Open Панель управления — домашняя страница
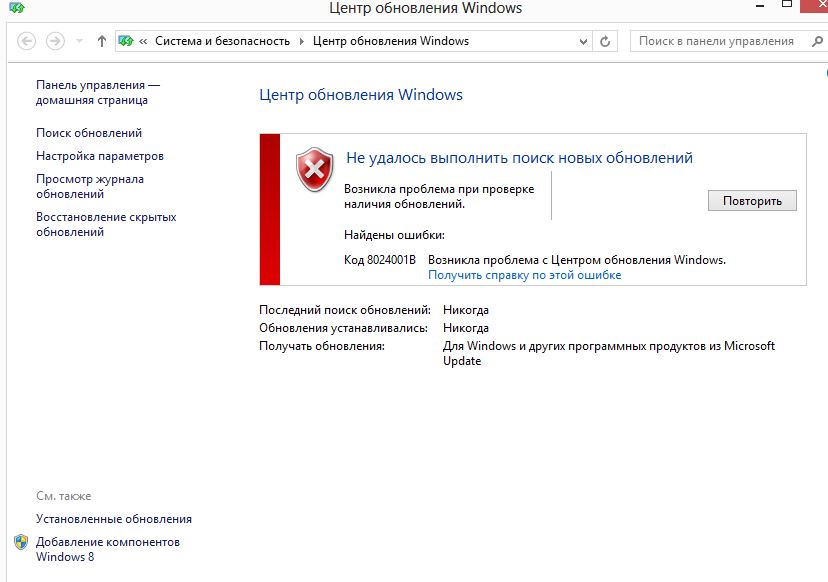The height and width of the screenshot is (582, 828). tap(98, 92)
